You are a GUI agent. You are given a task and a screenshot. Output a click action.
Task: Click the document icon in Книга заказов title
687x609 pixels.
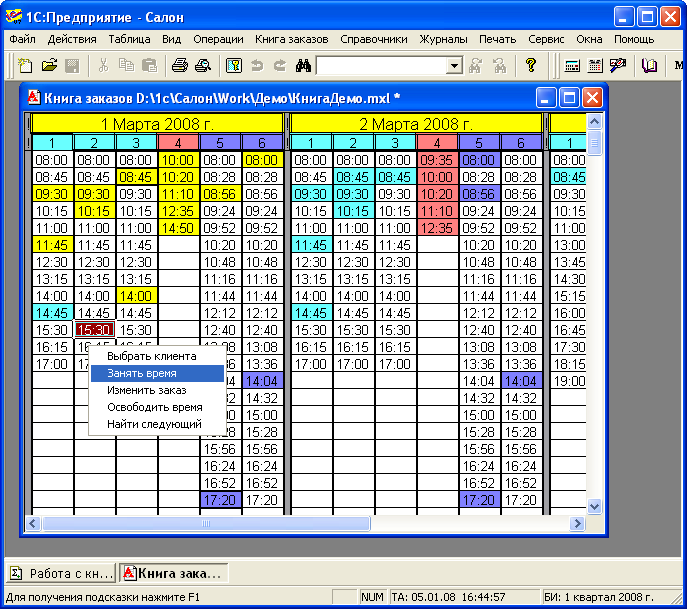34,97
